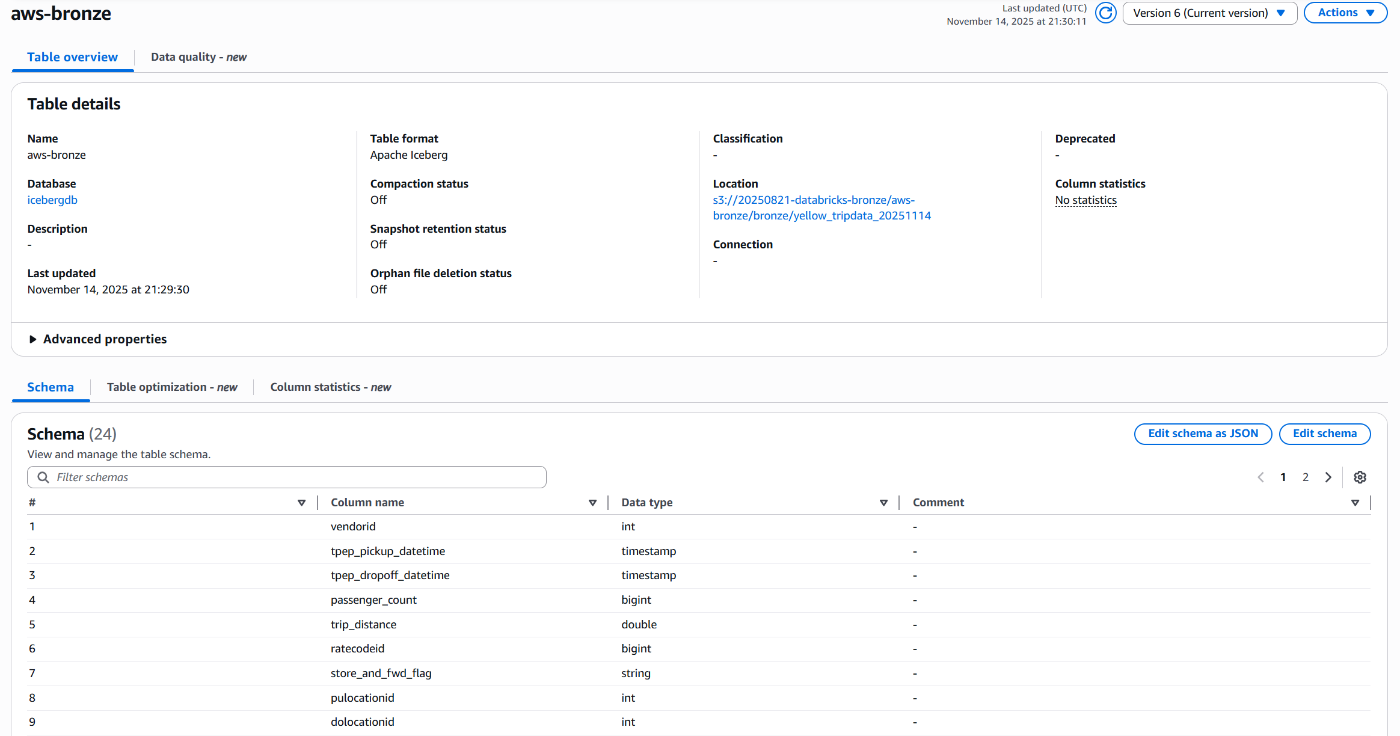The image size is (1400, 736).
Task: Click the Apache Iceberg table format value
Action: coord(409,155)
